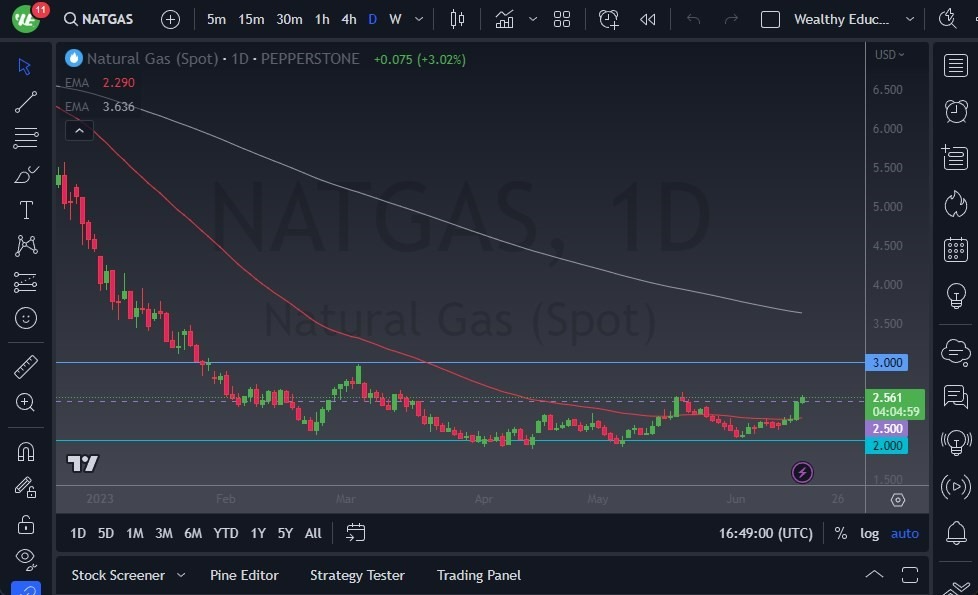The width and height of the screenshot is (978, 595).
Task: Open the Alerts panel
Action: pyautogui.click(x=956, y=111)
